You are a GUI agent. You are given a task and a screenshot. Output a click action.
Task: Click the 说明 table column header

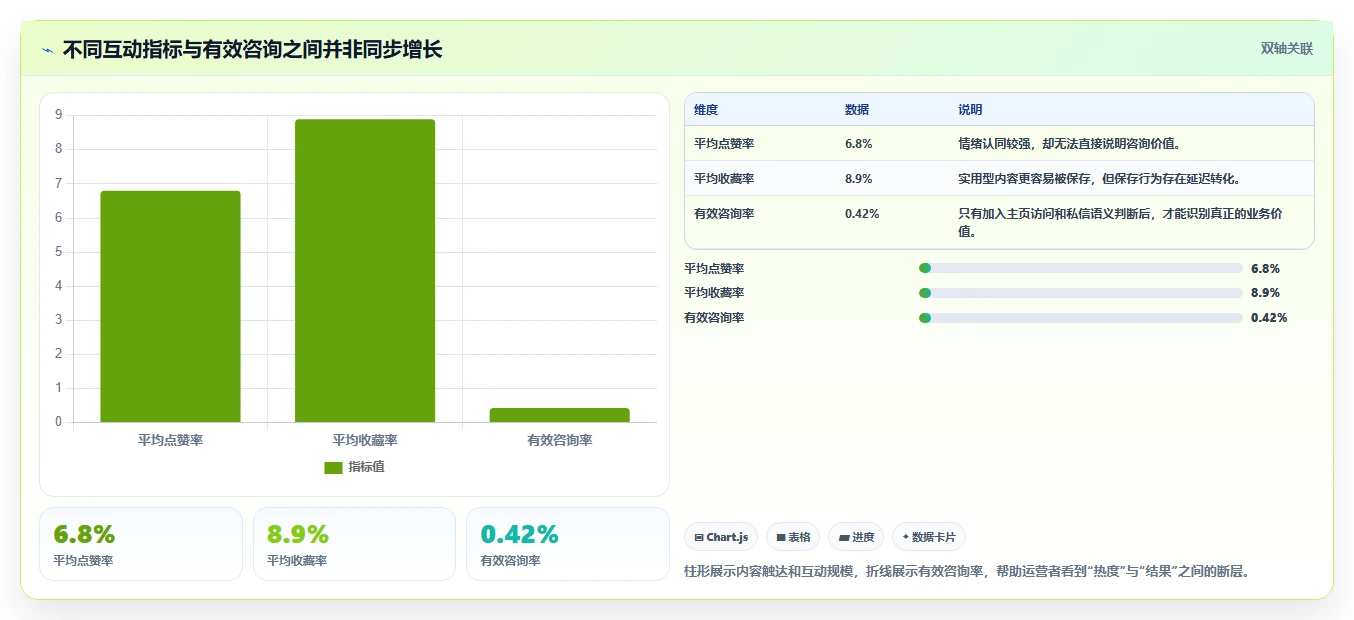coord(970,110)
